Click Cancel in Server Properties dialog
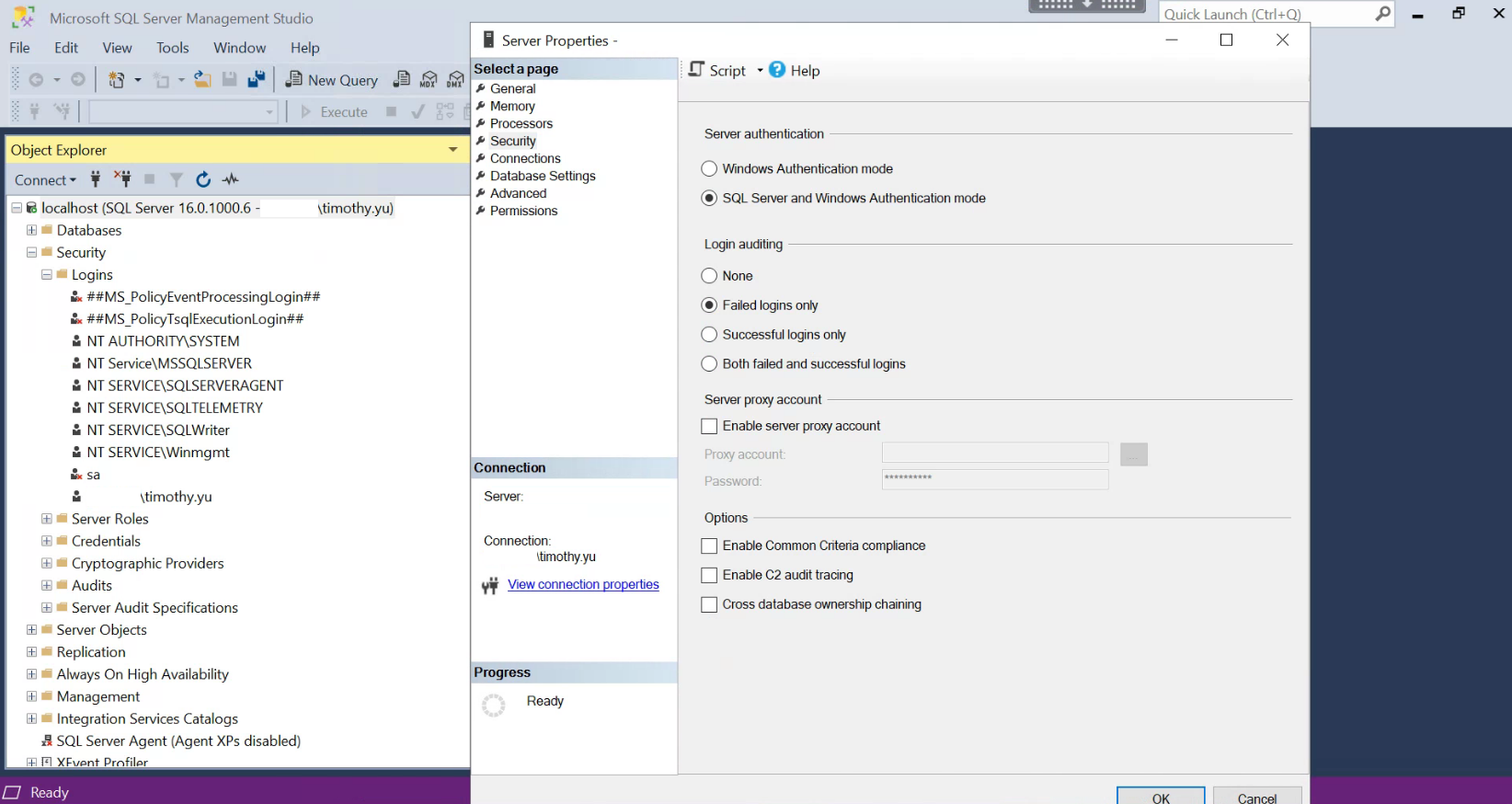This screenshot has width=1512, height=804. coord(1257,797)
